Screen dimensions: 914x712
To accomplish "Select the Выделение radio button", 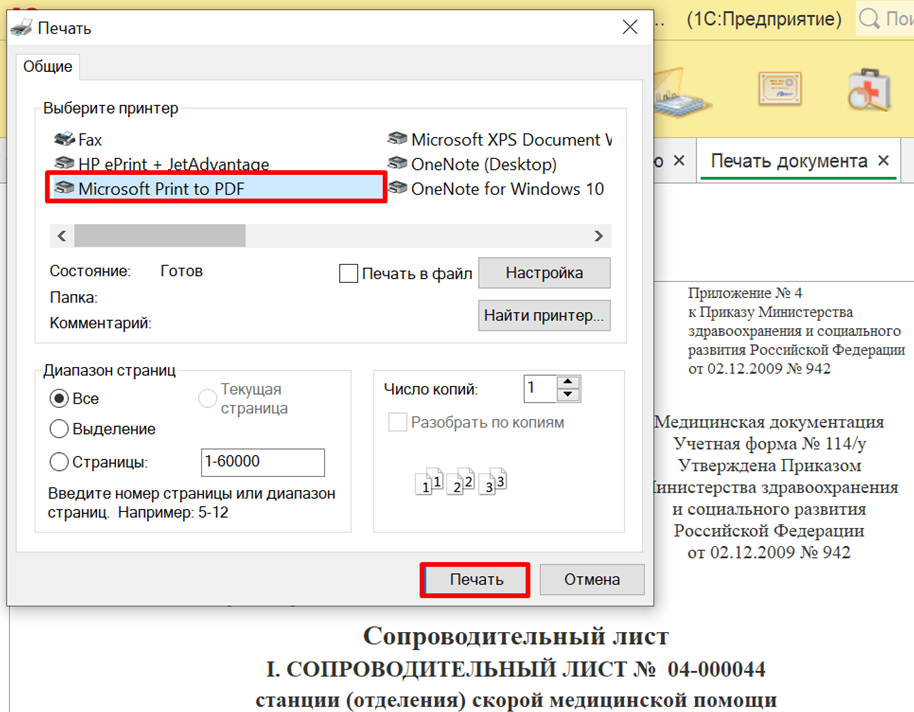I will pyautogui.click(x=59, y=429).
